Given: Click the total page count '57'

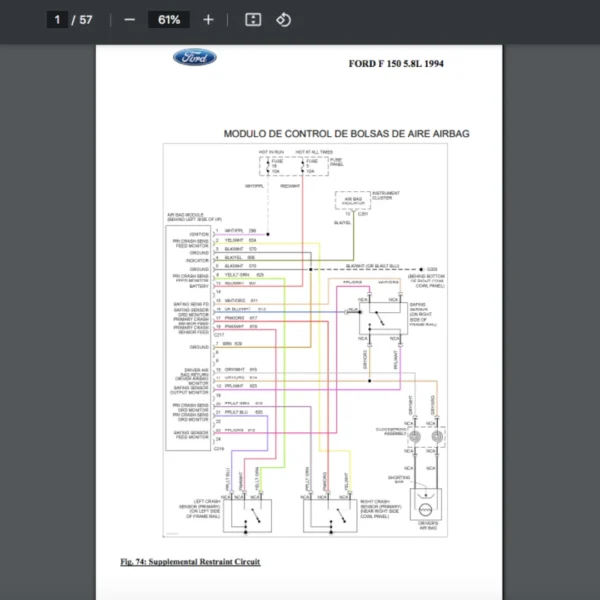Looking at the screenshot, I should [x=86, y=19].
